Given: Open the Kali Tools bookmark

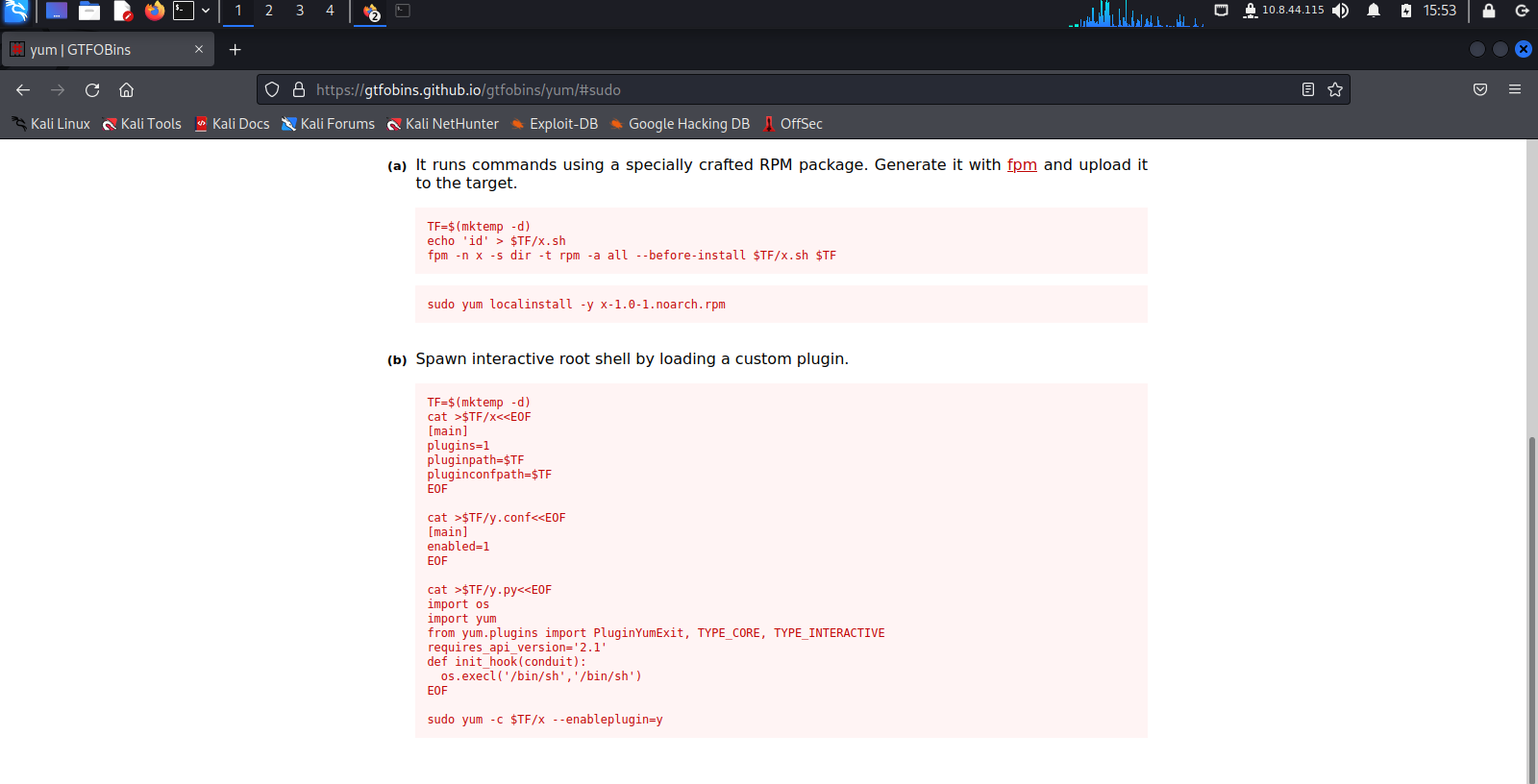Looking at the screenshot, I should click(x=142, y=124).
